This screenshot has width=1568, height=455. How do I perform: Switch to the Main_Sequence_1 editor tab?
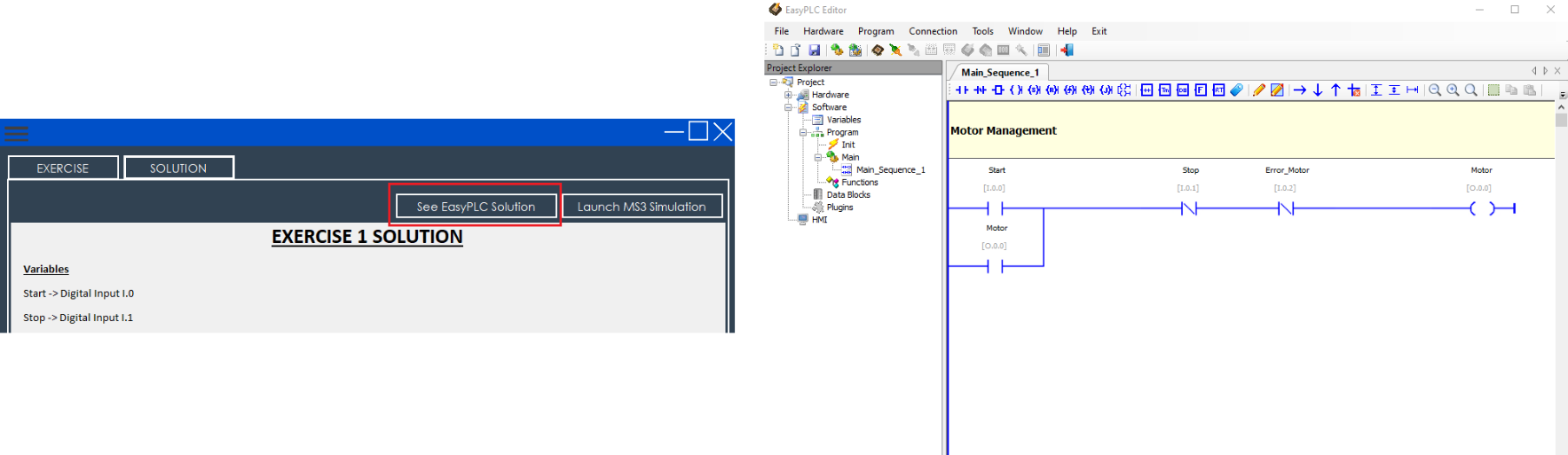point(1000,73)
